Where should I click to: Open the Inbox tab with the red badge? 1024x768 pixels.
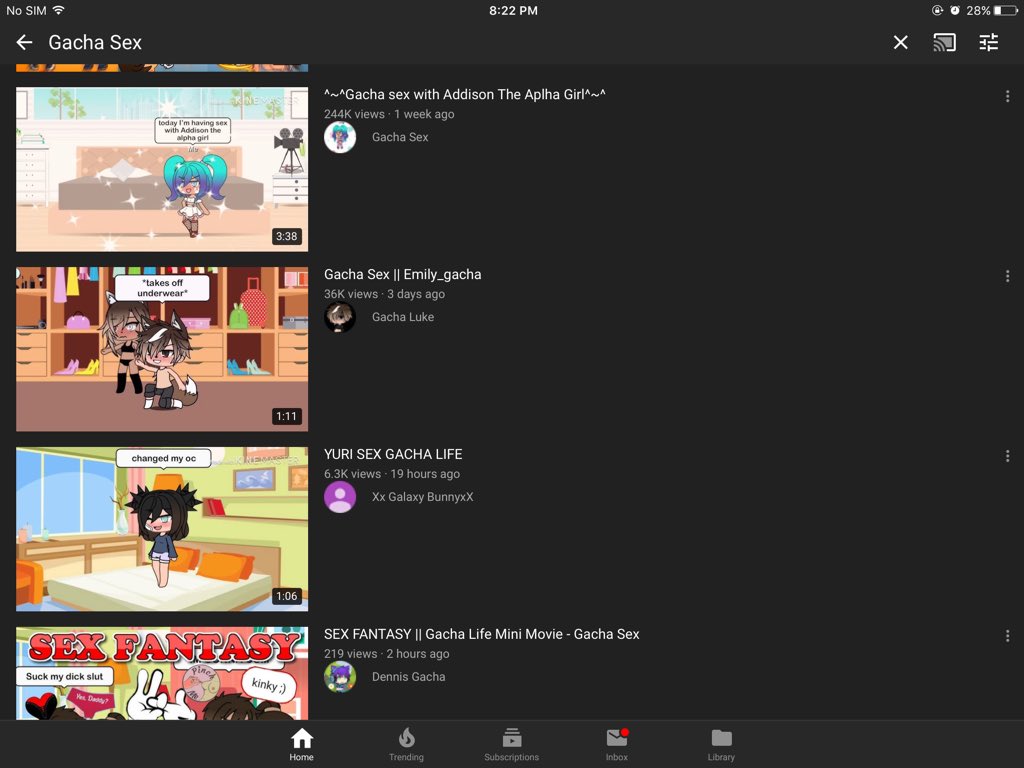616,744
